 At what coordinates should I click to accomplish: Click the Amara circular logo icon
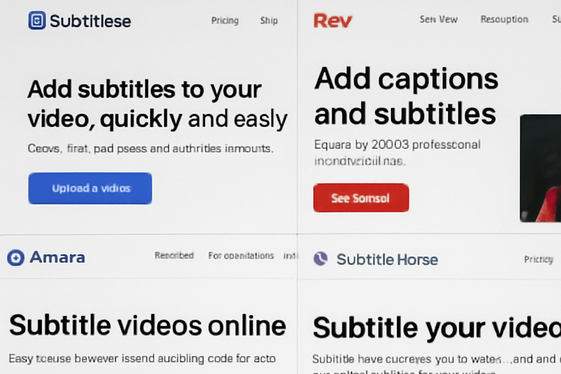tap(16, 257)
